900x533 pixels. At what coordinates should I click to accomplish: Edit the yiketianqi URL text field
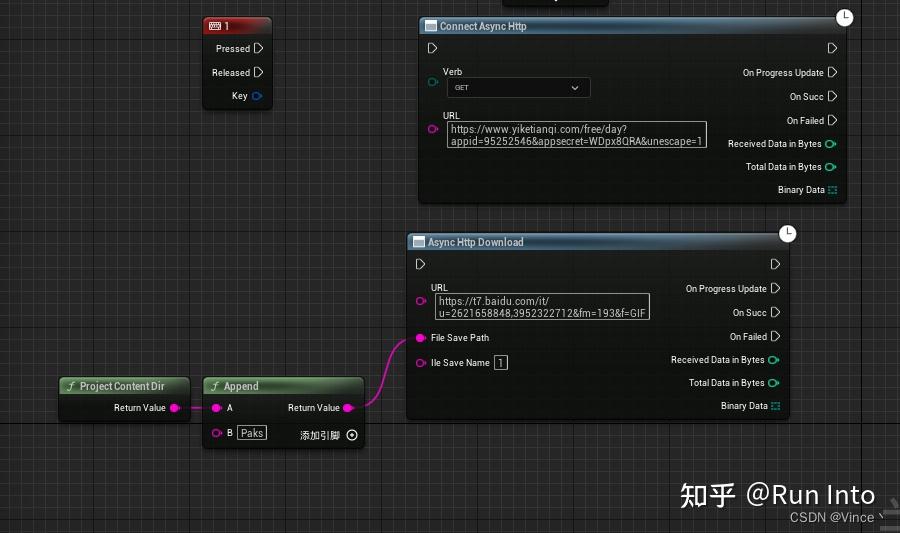coord(576,135)
